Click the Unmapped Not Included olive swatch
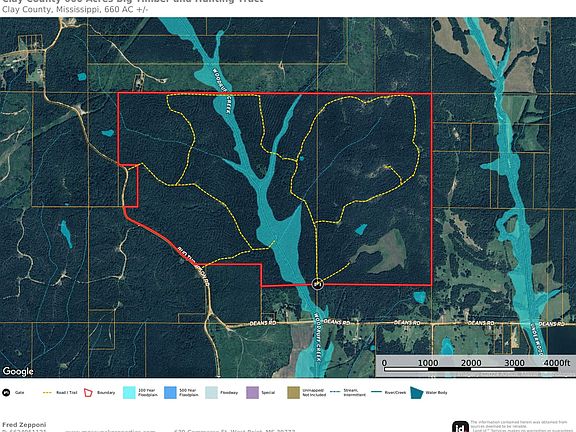The height and width of the screenshot is (432, 576). pos(294,392)
